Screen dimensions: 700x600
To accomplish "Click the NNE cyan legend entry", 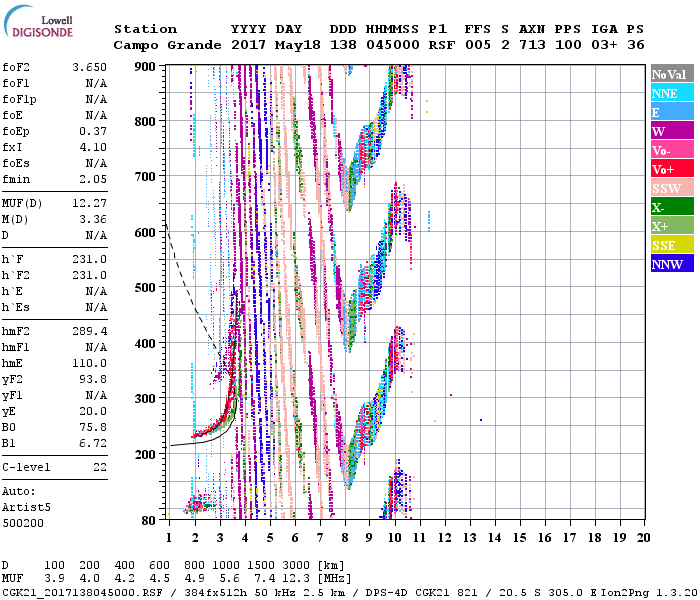I will click(668, 93).
